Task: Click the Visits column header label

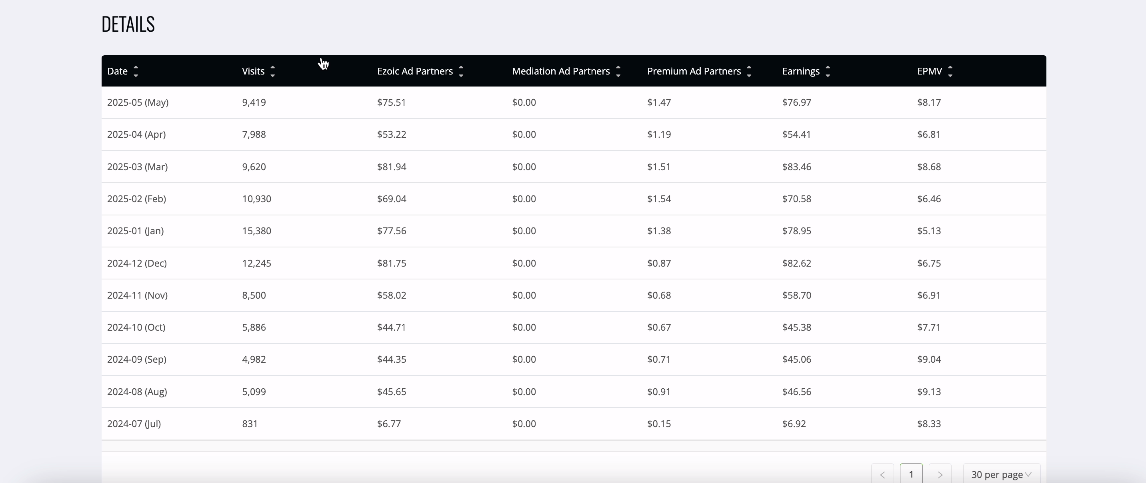Action: click(253, 72)
